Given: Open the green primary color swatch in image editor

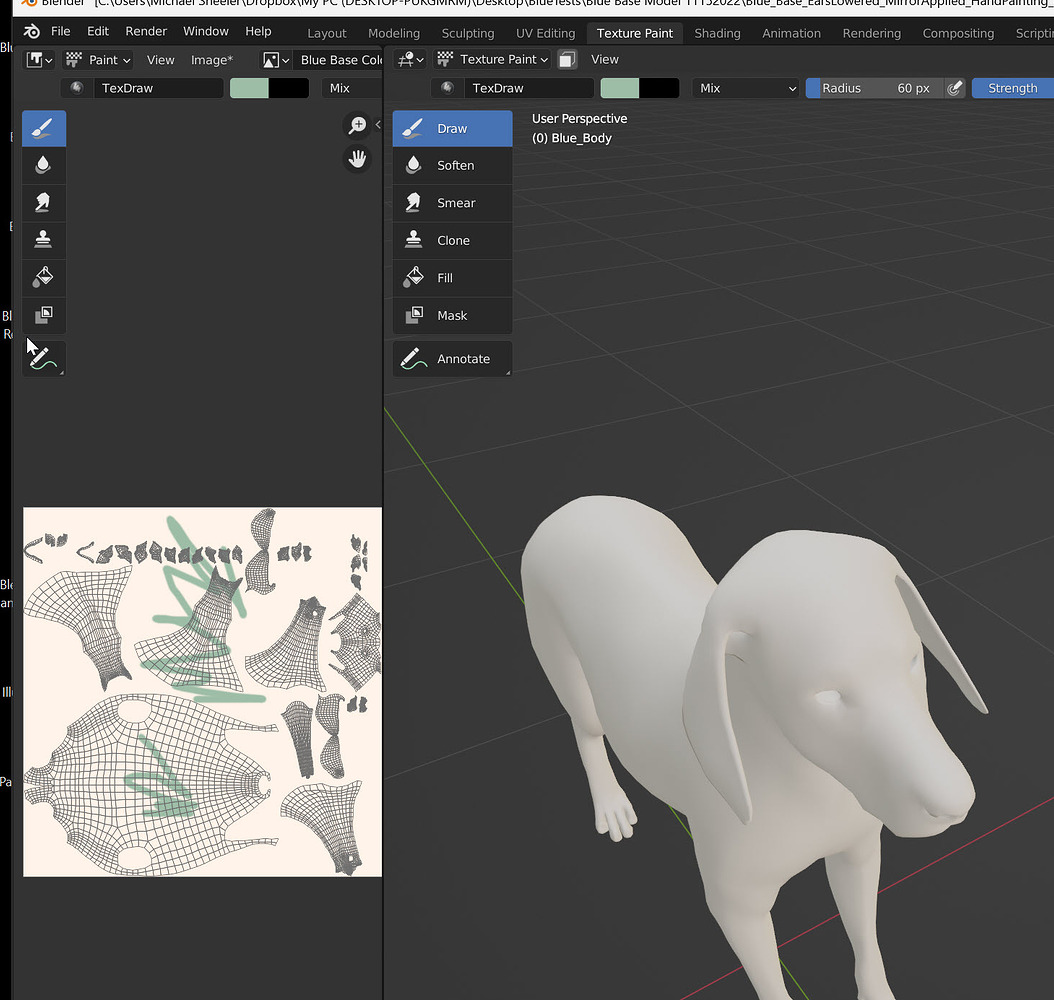Looking at the screenshot, I should click(x=249, y=88).
